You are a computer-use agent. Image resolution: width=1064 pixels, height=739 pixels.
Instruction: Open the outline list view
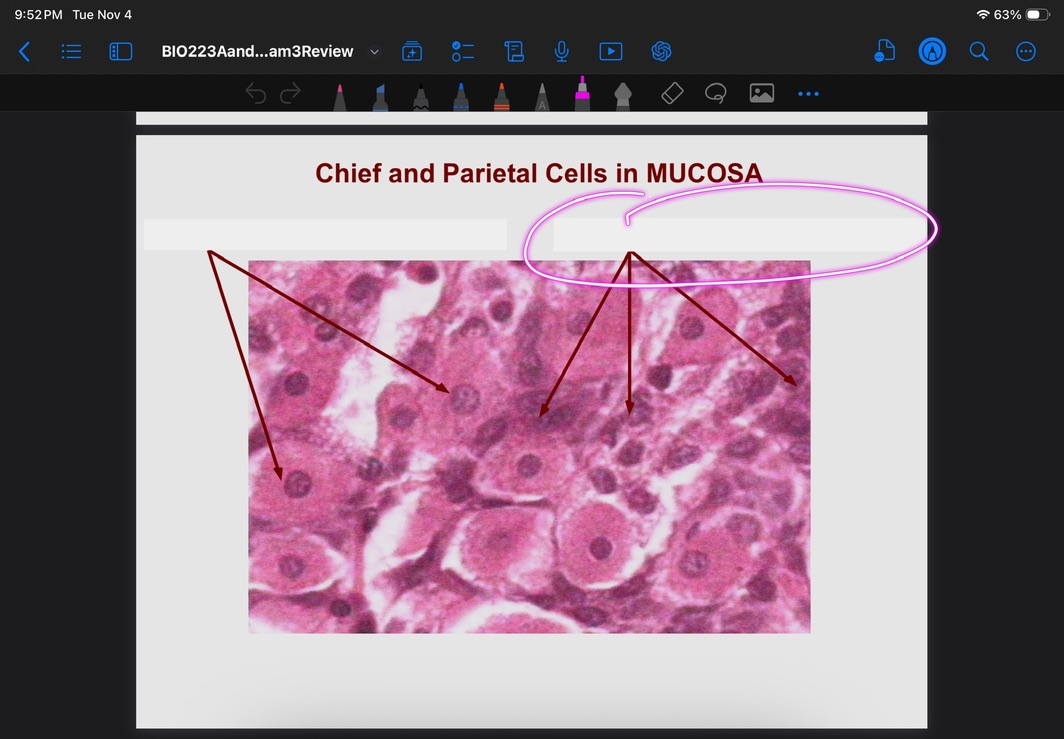click(71, 52)
